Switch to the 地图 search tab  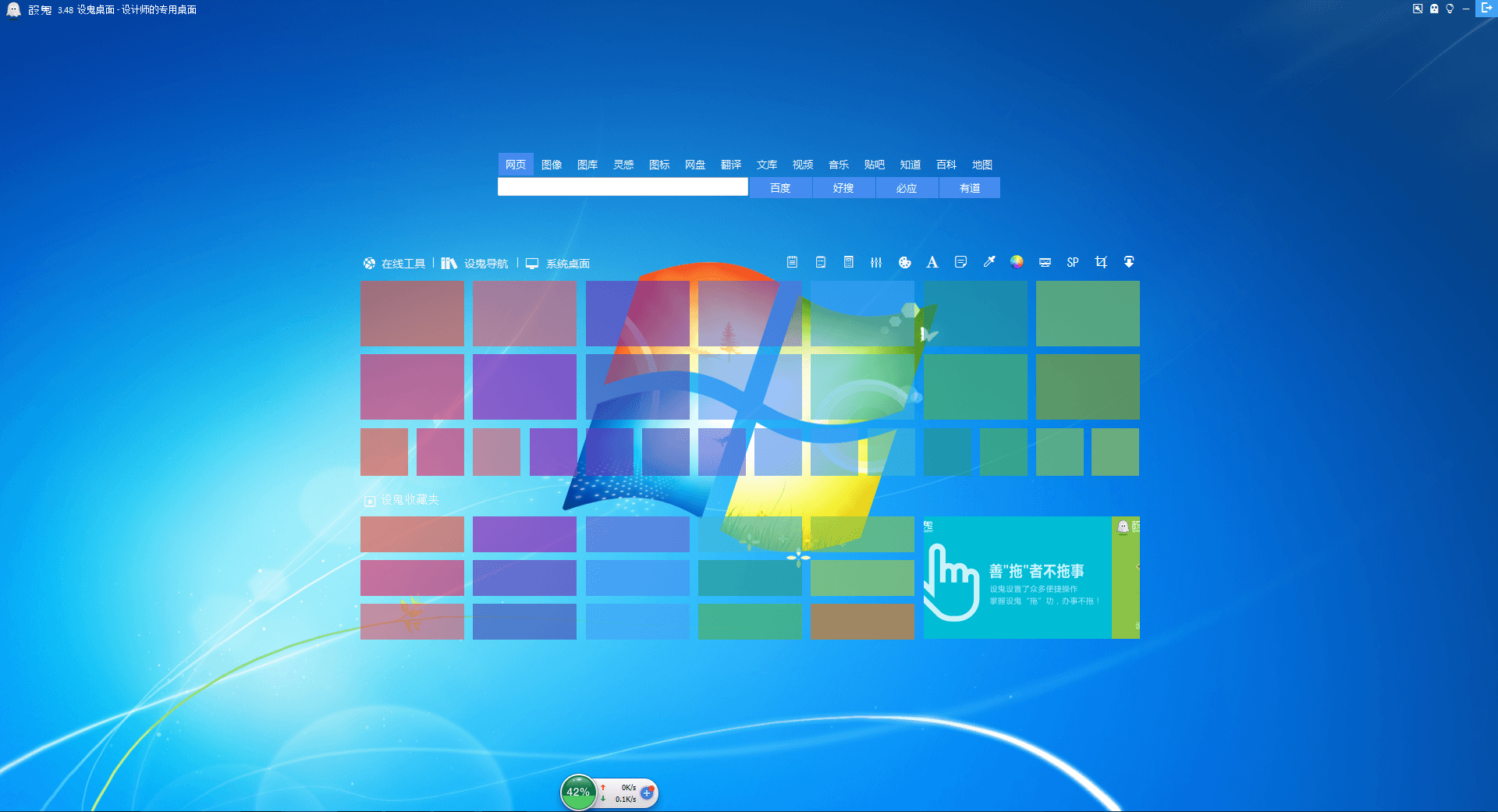(x=982, y=165)
